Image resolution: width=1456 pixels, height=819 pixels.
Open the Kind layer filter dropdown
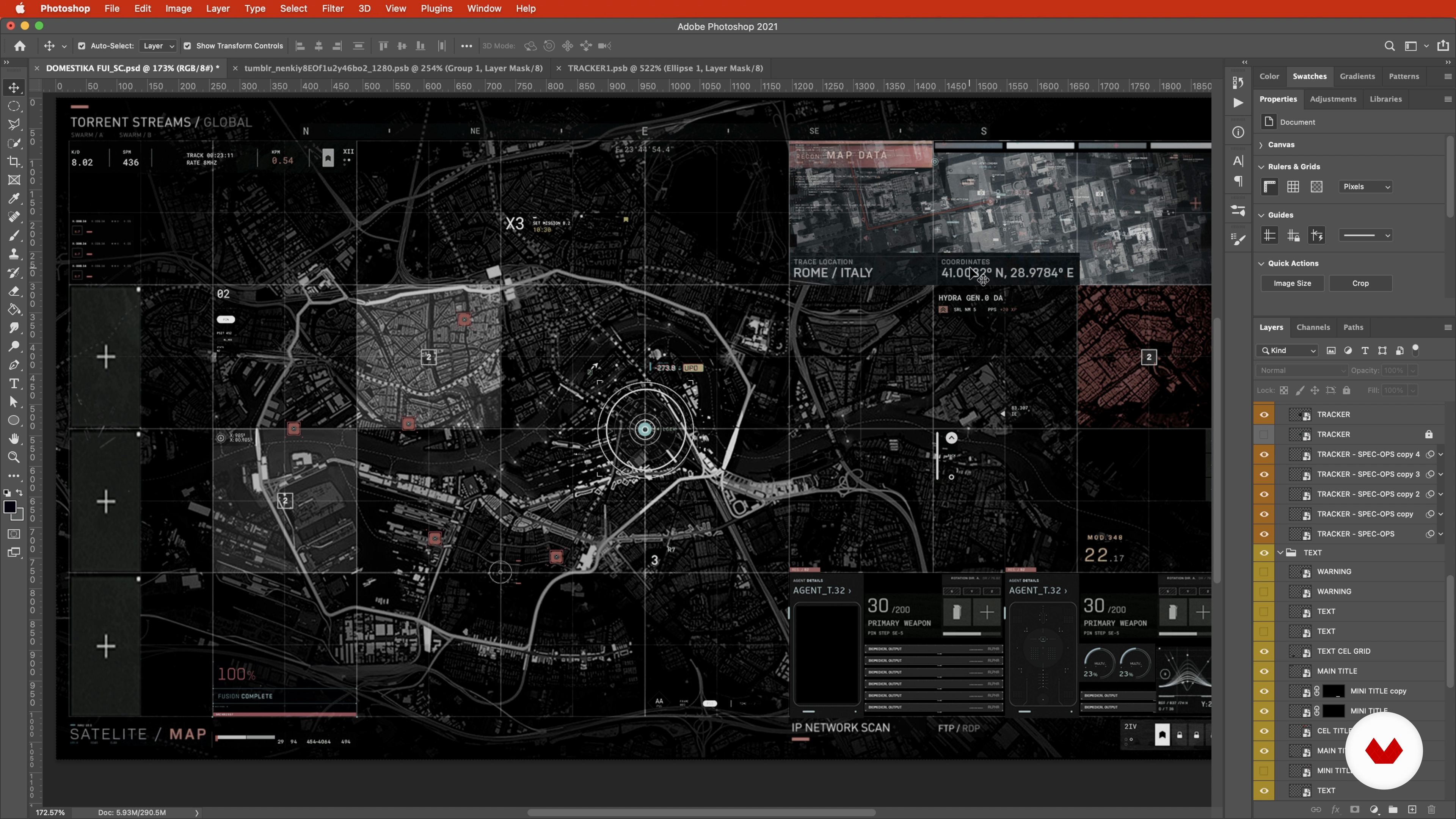(x=1288, y=350)
